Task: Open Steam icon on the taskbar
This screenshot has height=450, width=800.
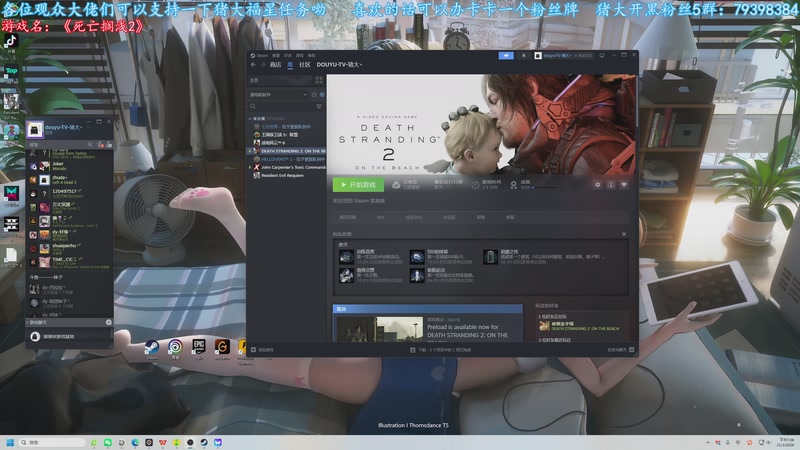Action: pos(204,442)
